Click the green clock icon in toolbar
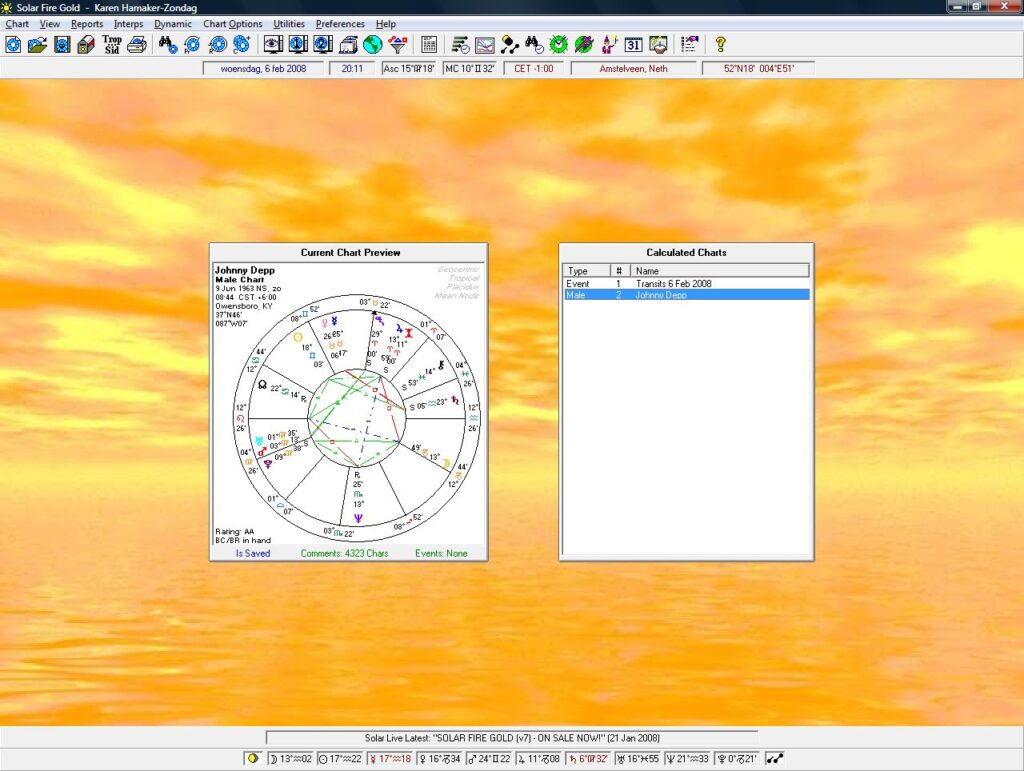1024x771 pixels. (x=559, y=44)
